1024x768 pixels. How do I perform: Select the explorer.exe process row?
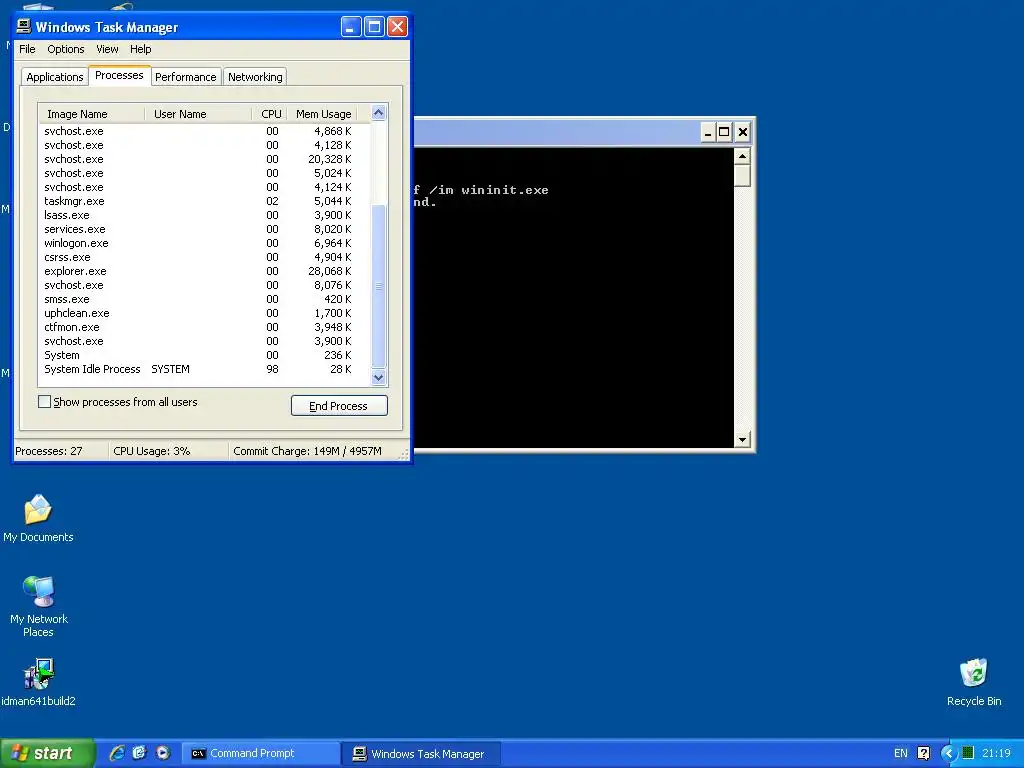tap(204, 271)
